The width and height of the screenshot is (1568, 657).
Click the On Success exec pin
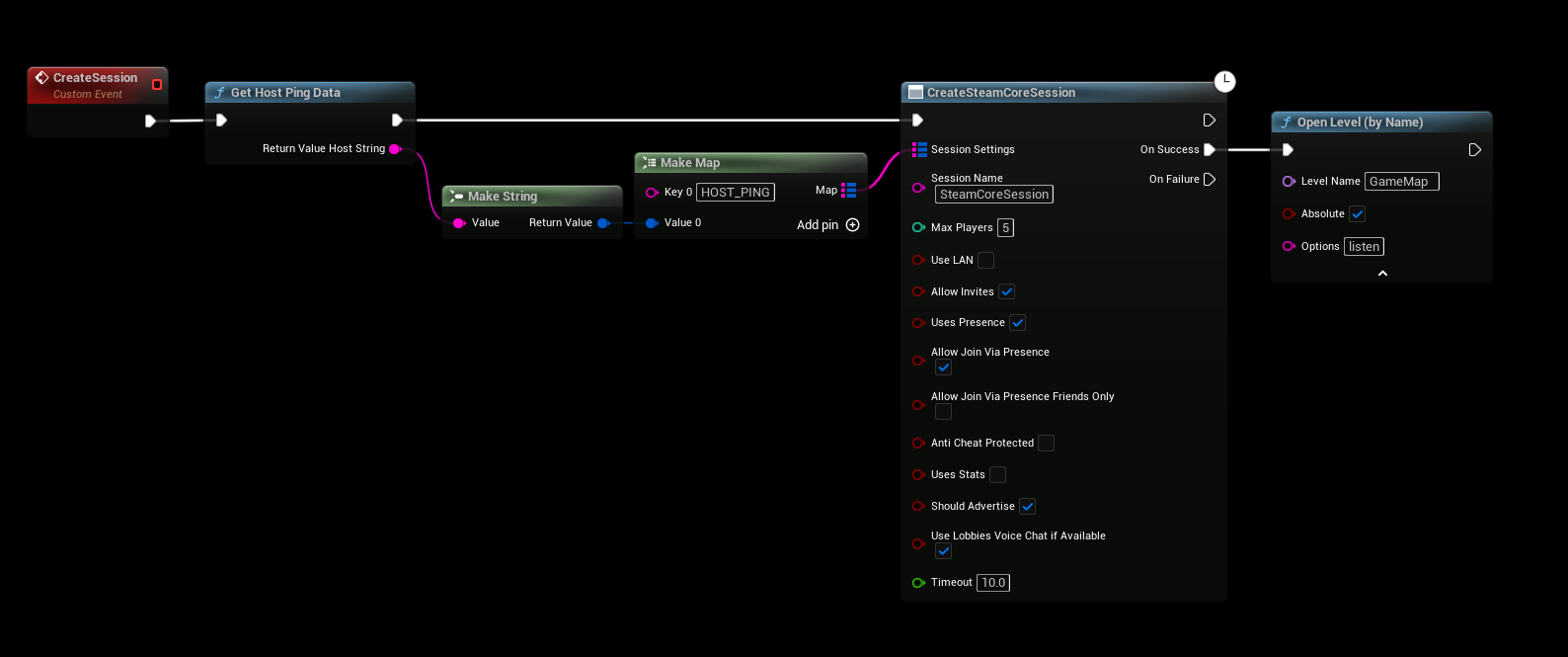1209,150
